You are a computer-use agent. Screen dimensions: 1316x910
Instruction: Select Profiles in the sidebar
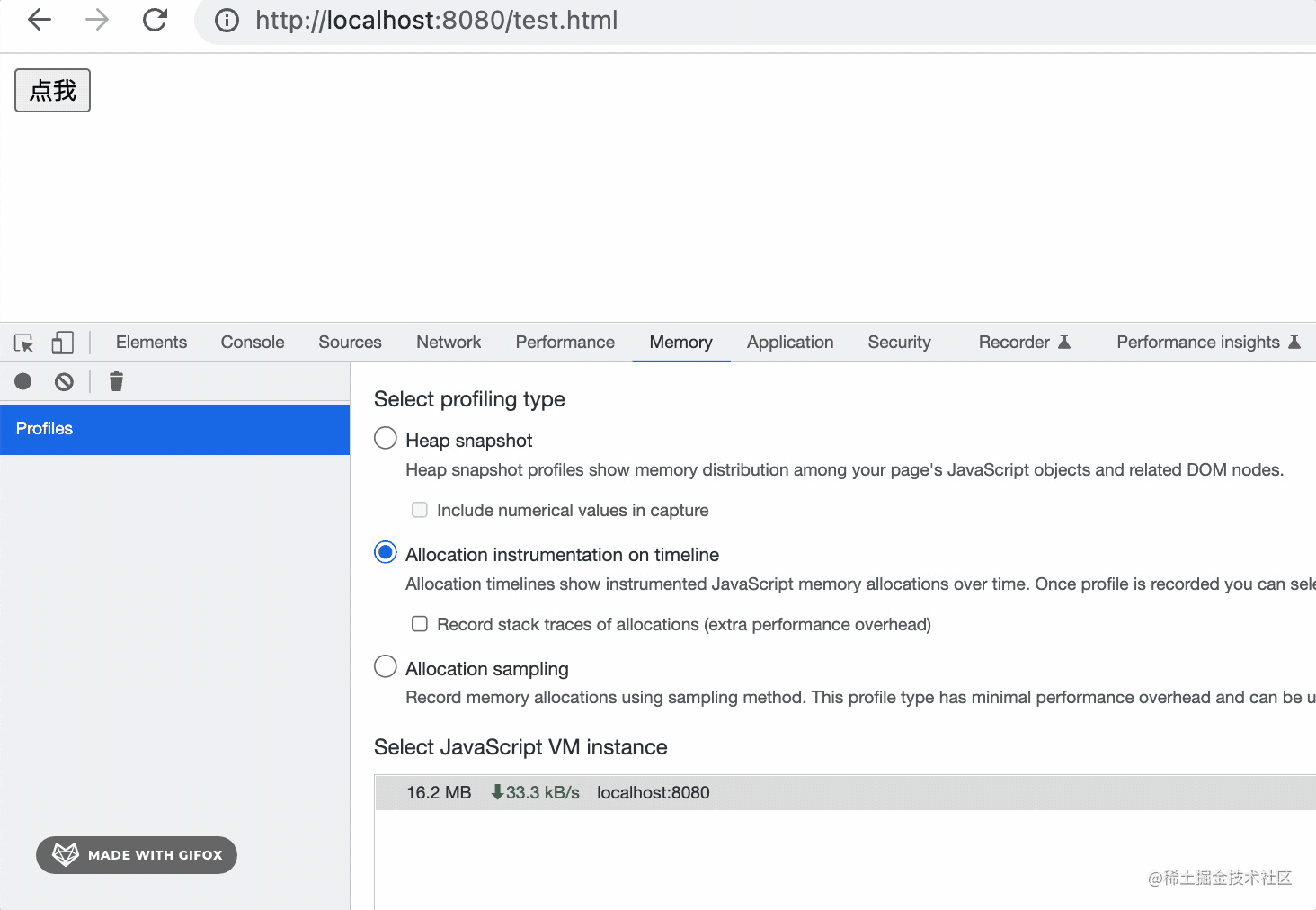(174, 429)
